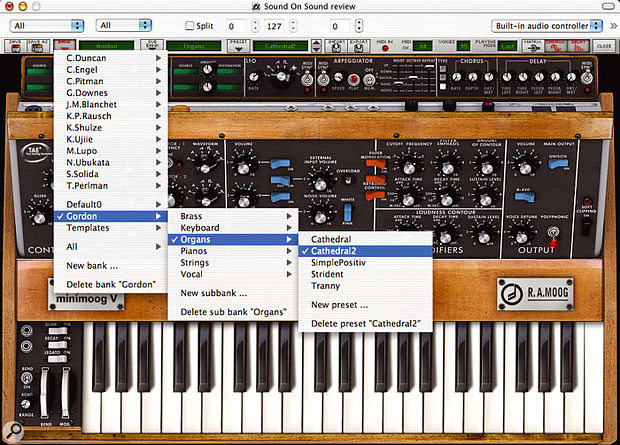
Task: Open the first All dropdown
Action: [47, 26]
